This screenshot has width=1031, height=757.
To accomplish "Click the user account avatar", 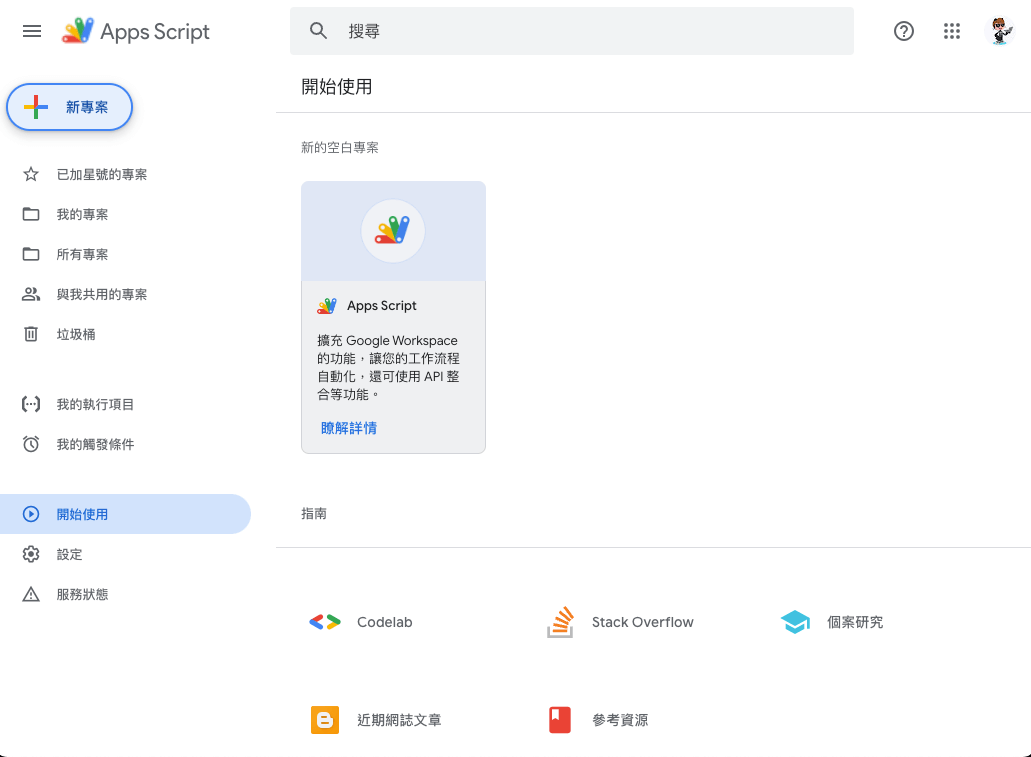I will 999,31.
